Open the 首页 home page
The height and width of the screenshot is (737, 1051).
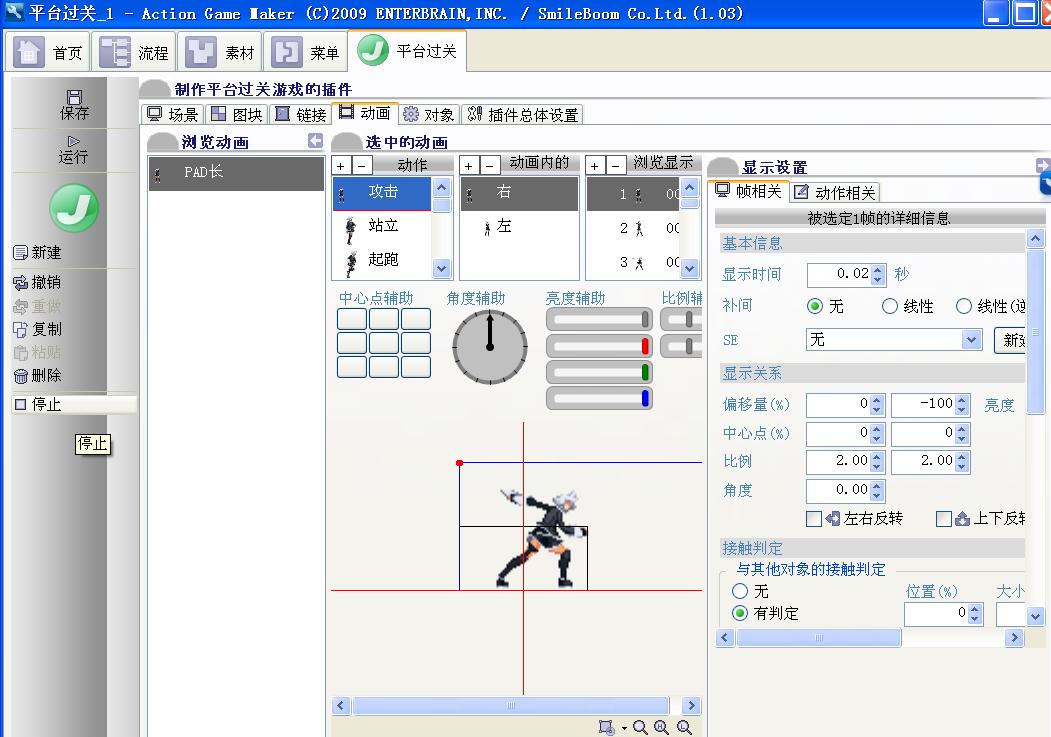49,52
